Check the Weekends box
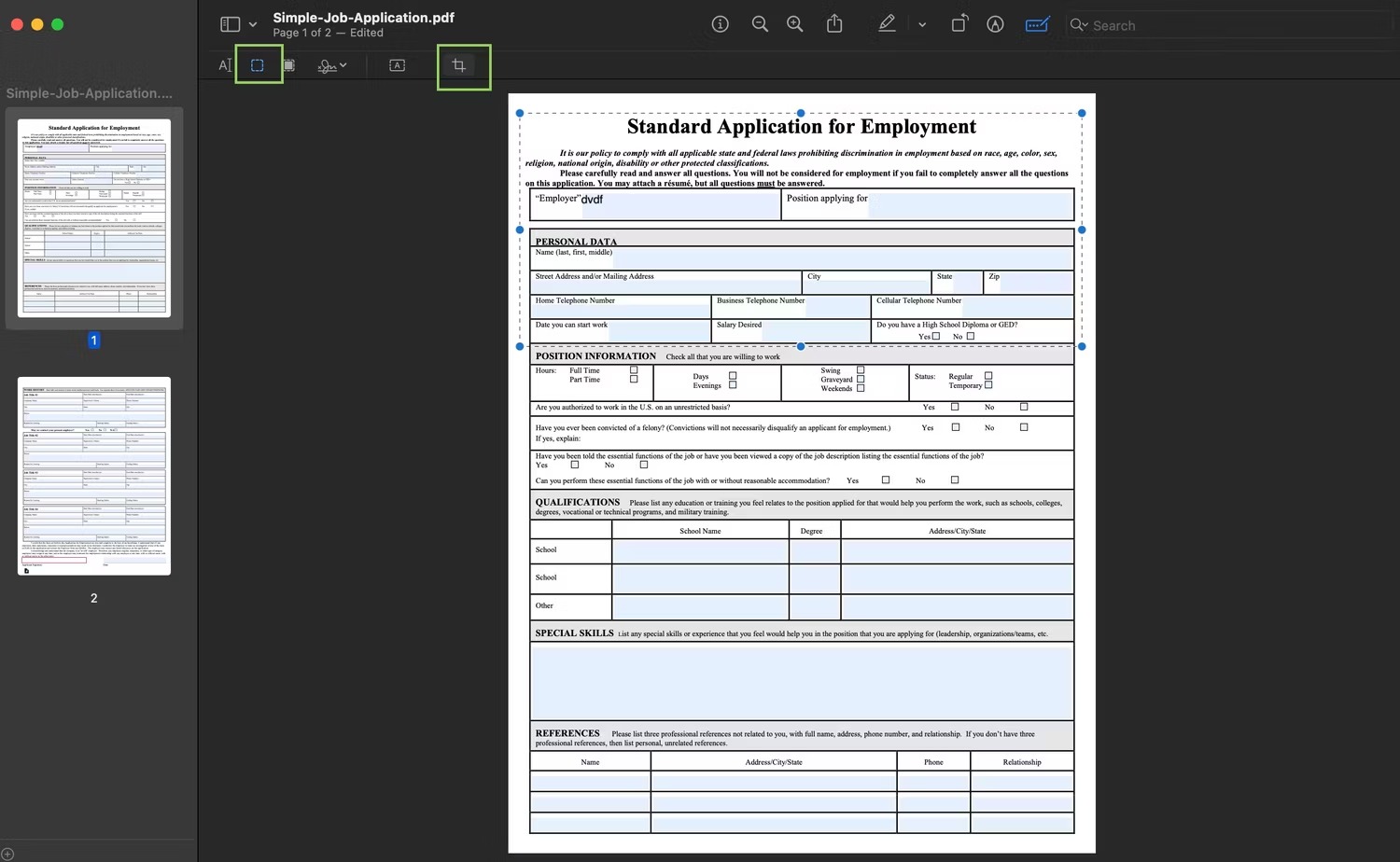 click(x=861, y=388)
